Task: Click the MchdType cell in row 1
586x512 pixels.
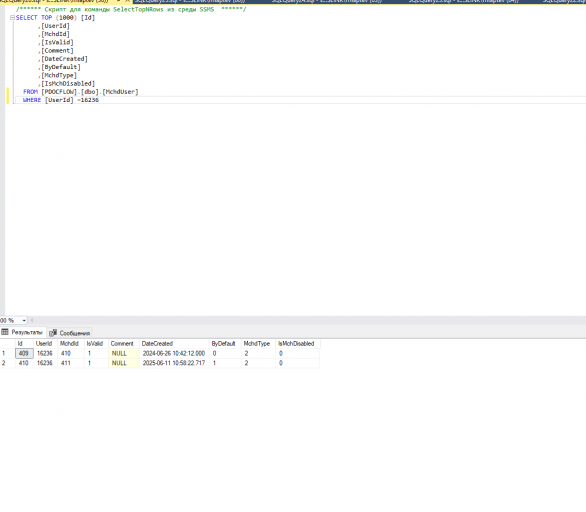Action: pos(258,354)
